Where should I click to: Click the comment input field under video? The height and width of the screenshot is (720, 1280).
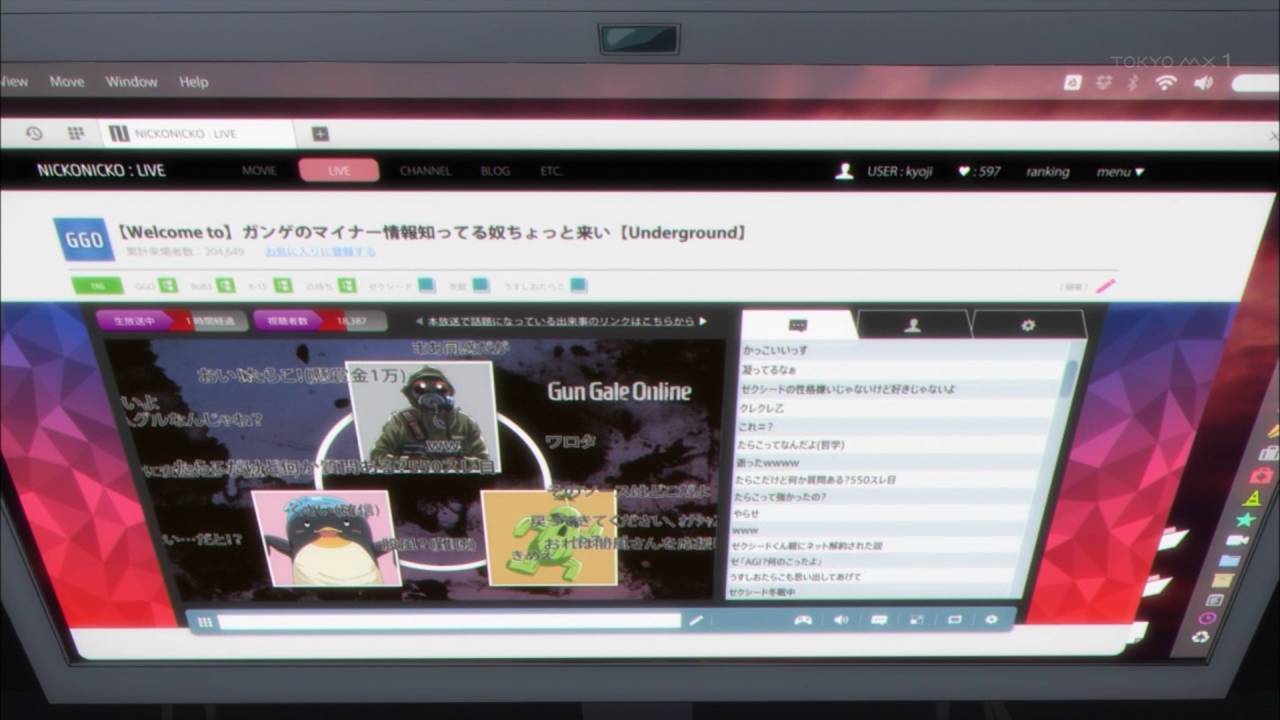pos(450,621)
